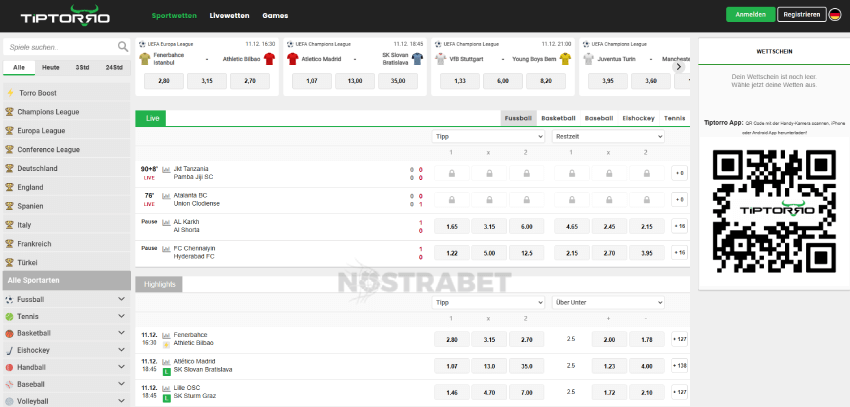This screenshot has width=850, height=407.
Task: Select the 3Std time filter
Action: click(82, 68)
